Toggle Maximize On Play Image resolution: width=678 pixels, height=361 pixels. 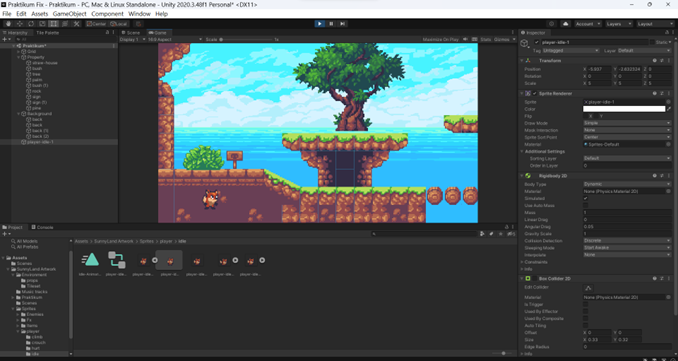(441, 39)
